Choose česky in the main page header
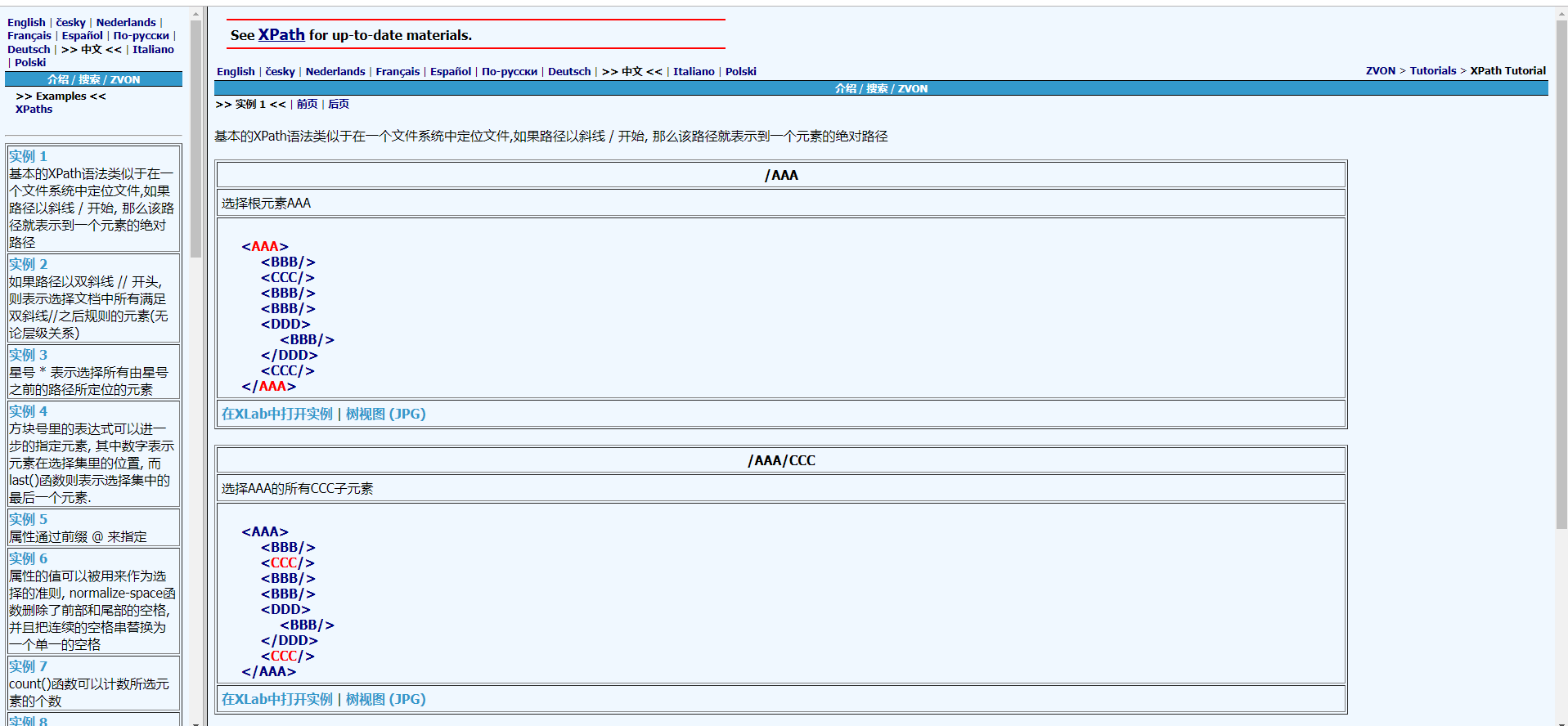1568x726 pixels. coord(281,71)
